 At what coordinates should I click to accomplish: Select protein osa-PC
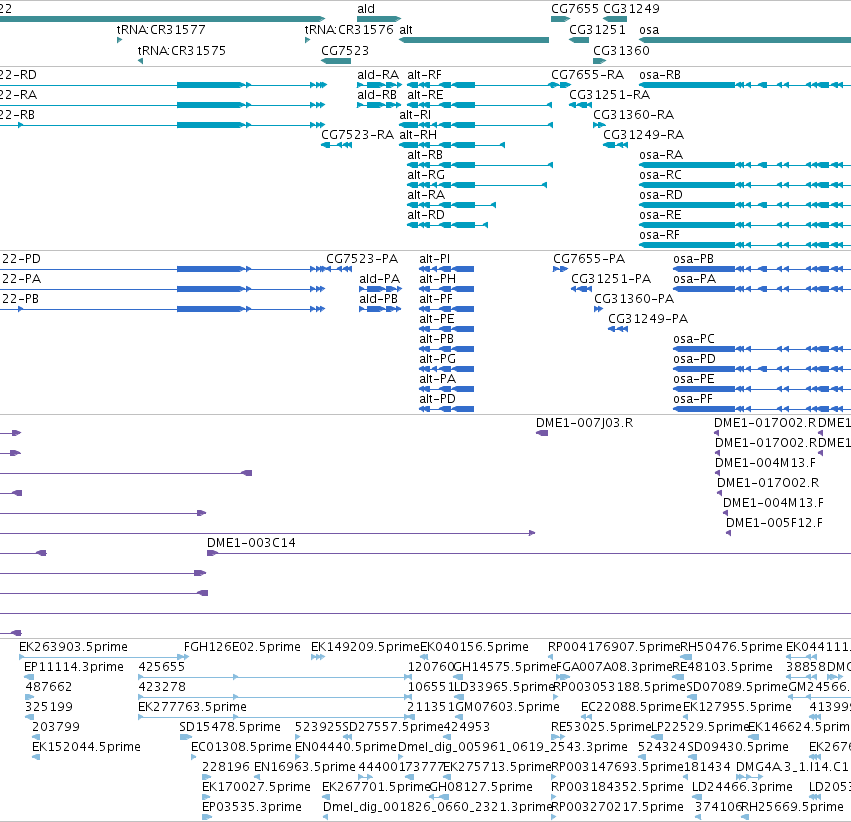point(694,339)
